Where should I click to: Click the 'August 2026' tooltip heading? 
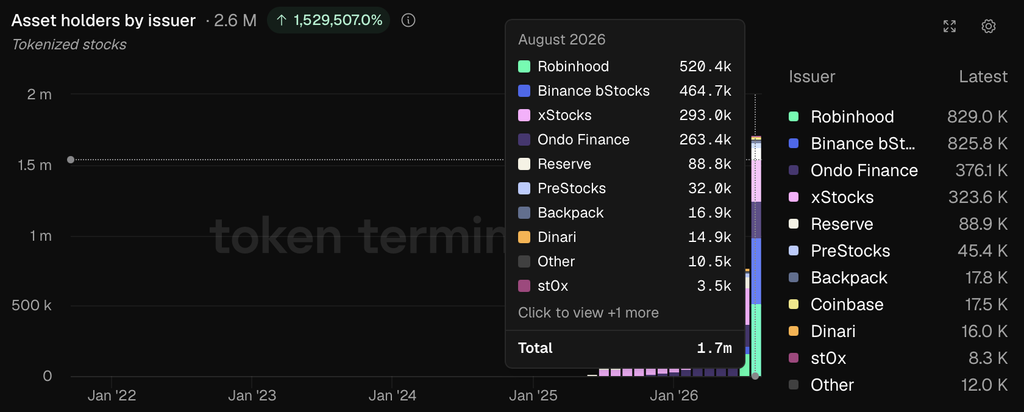[562, 39]
